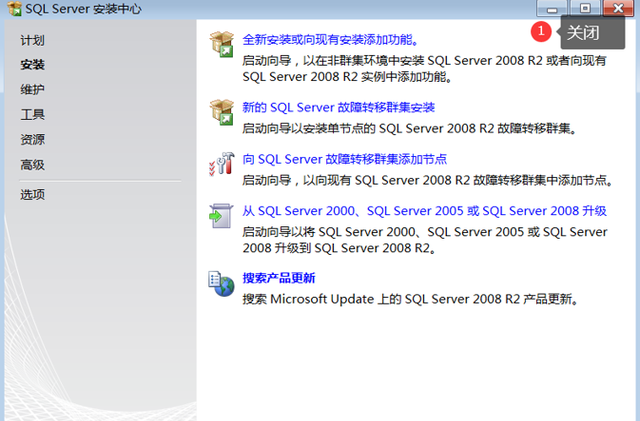Click the box icon beside 全新安装或向现有安装添加功能
This screenshot has height=421, width=640.
(x=222, y=44)
